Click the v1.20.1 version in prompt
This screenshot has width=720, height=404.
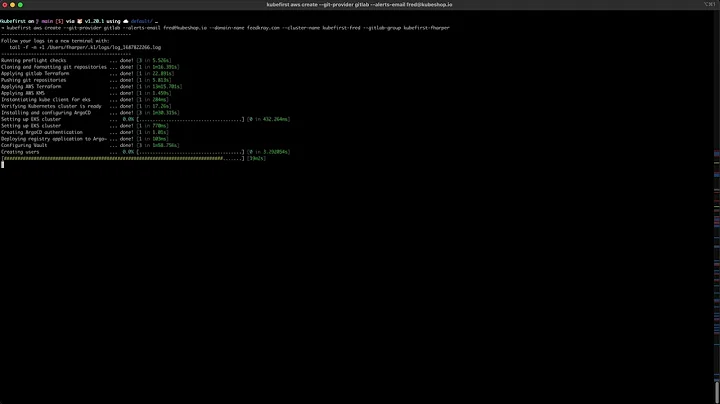[94, 21]
